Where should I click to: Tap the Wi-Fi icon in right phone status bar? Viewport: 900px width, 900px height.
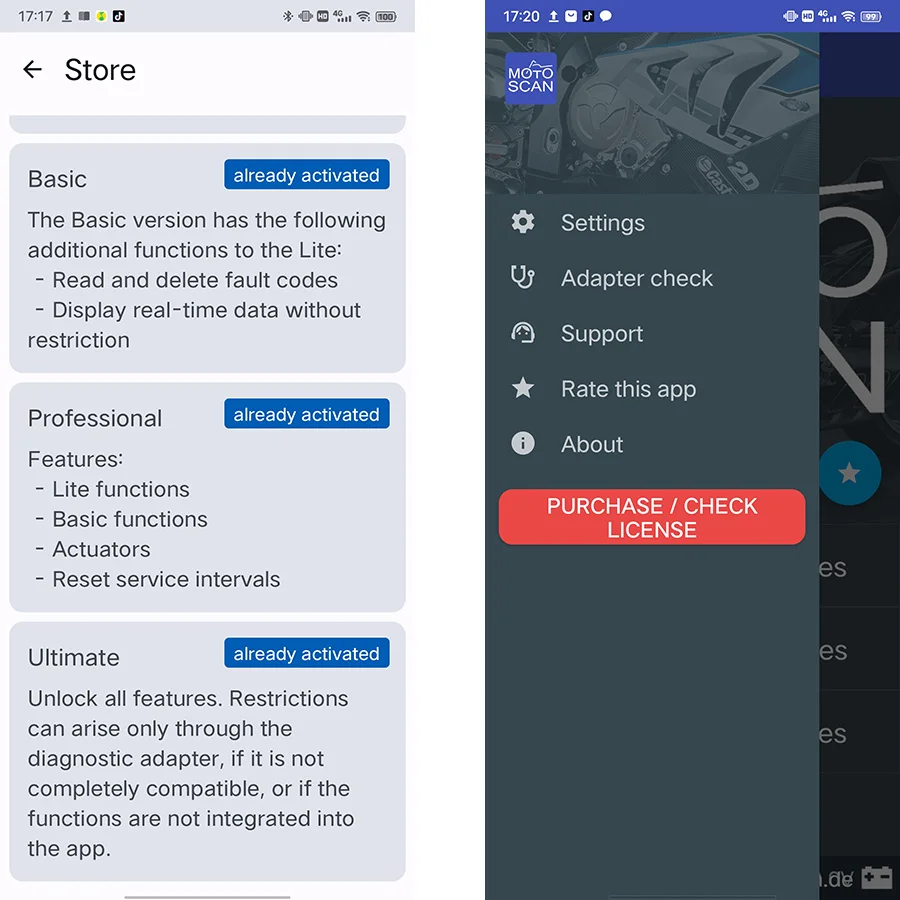[x=848, y=16]
